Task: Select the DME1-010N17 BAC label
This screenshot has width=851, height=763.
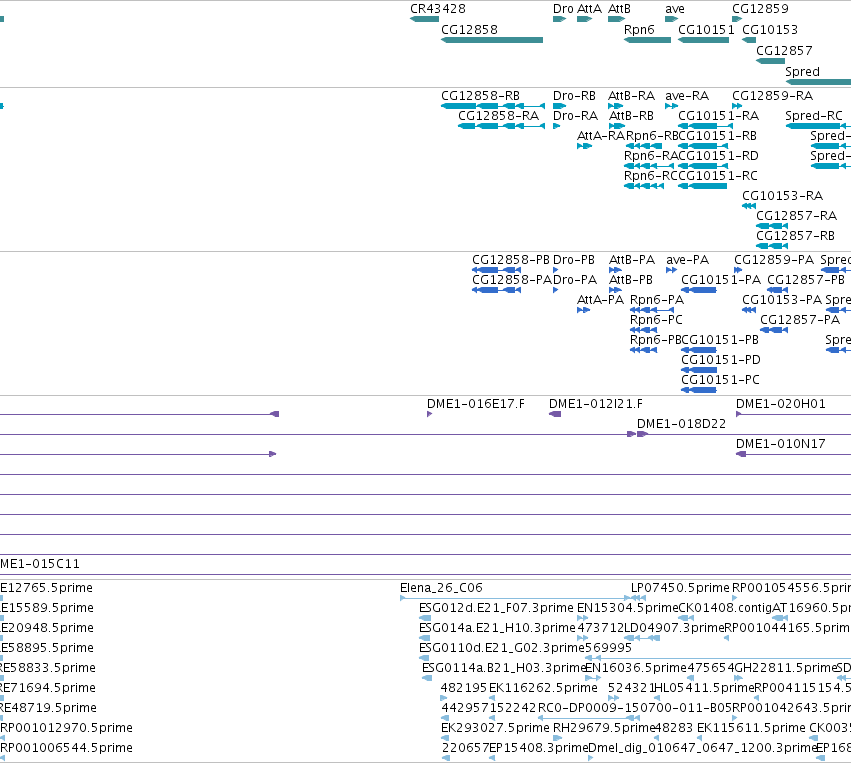Action: coord(780,444)
